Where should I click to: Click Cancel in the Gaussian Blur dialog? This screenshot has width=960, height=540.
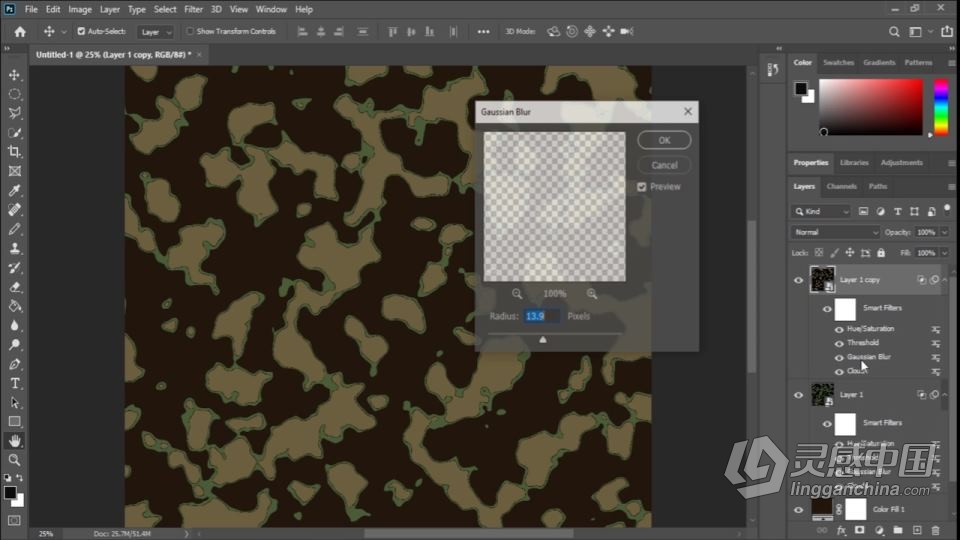664,165
